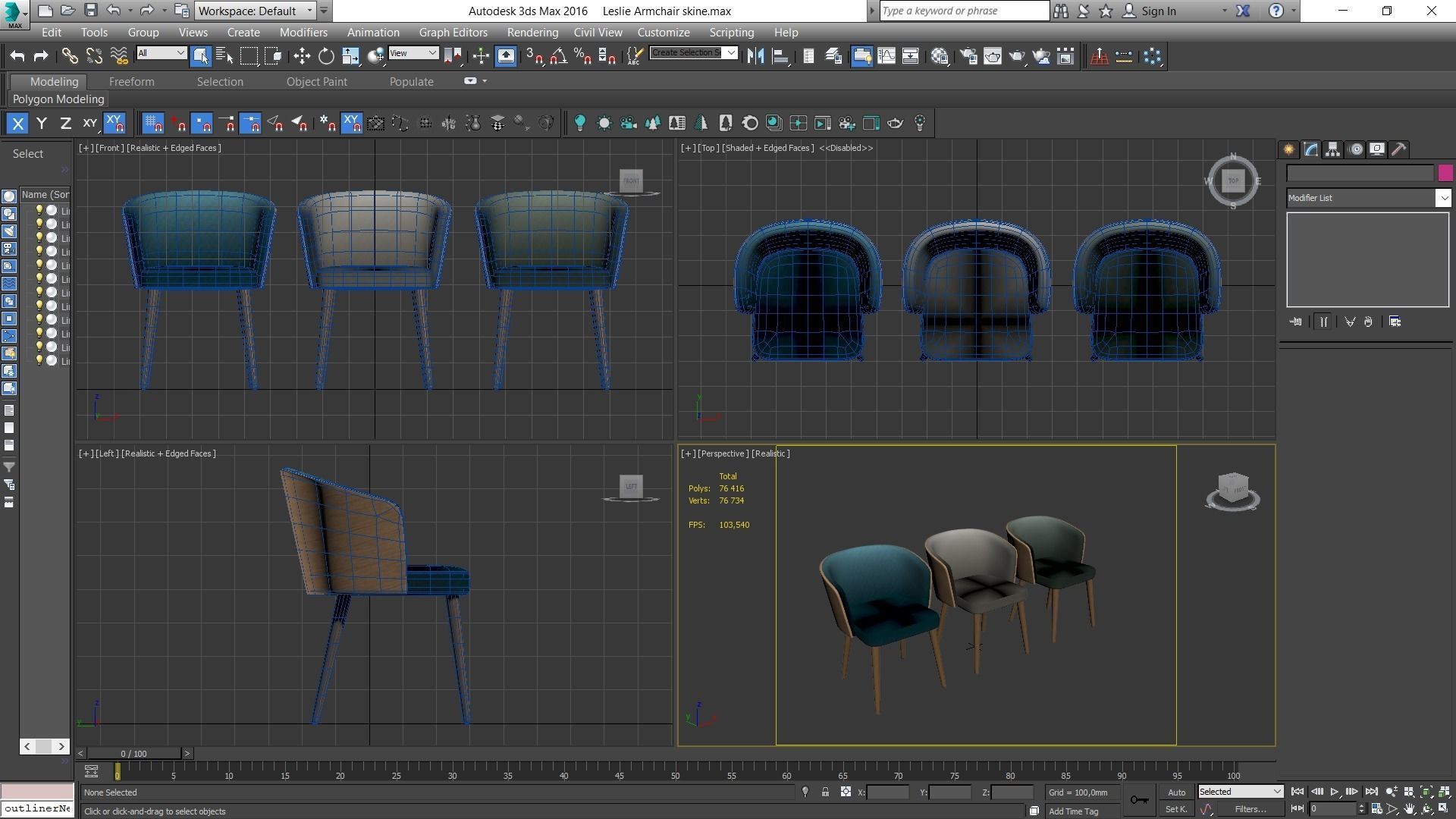Expand the ribbon options arrow after Populate
Screen dimensions: 1456x819
(x=485, y=81)
